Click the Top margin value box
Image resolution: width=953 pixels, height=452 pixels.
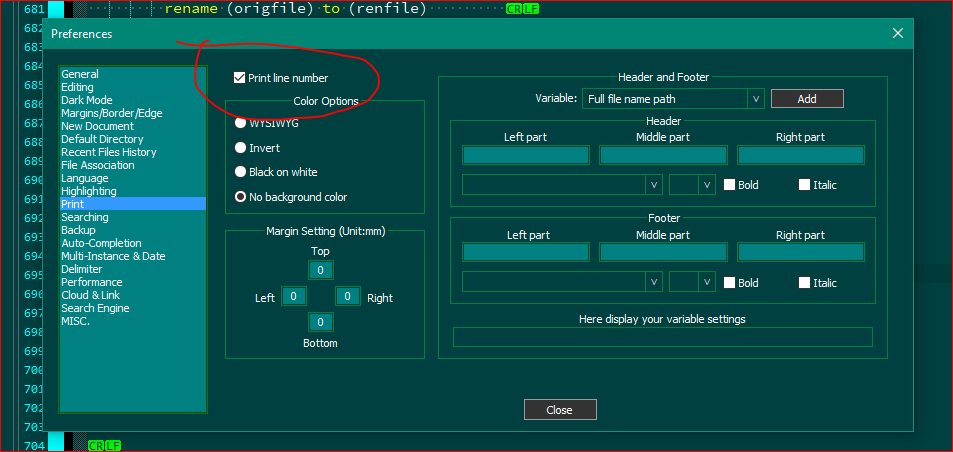click(x=320, y=270)
